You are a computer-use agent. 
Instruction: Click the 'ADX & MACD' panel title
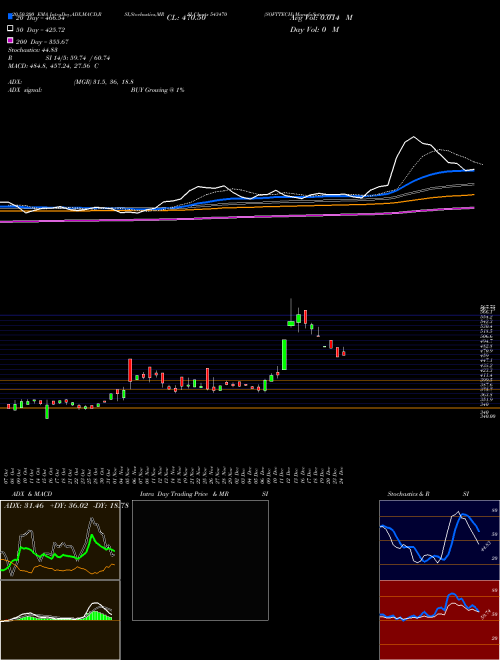(32, 494)
